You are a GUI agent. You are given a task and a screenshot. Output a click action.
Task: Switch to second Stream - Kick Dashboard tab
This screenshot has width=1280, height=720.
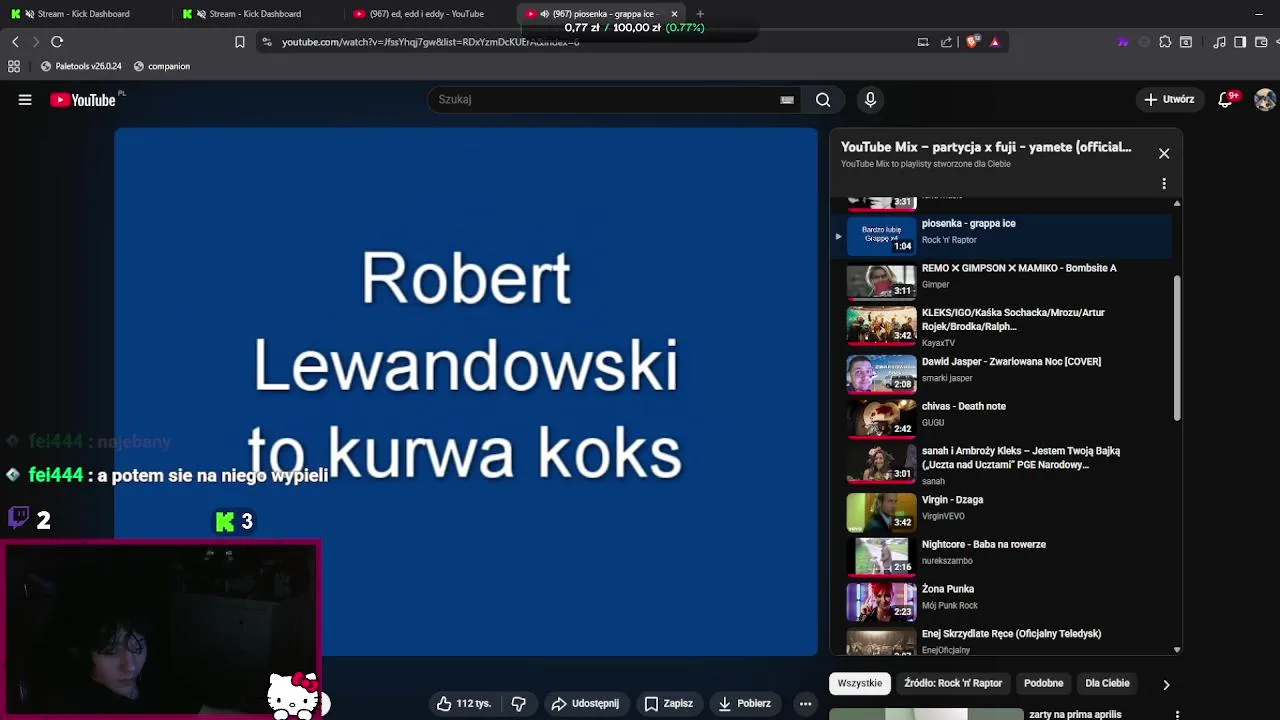[x=255, y=14]
